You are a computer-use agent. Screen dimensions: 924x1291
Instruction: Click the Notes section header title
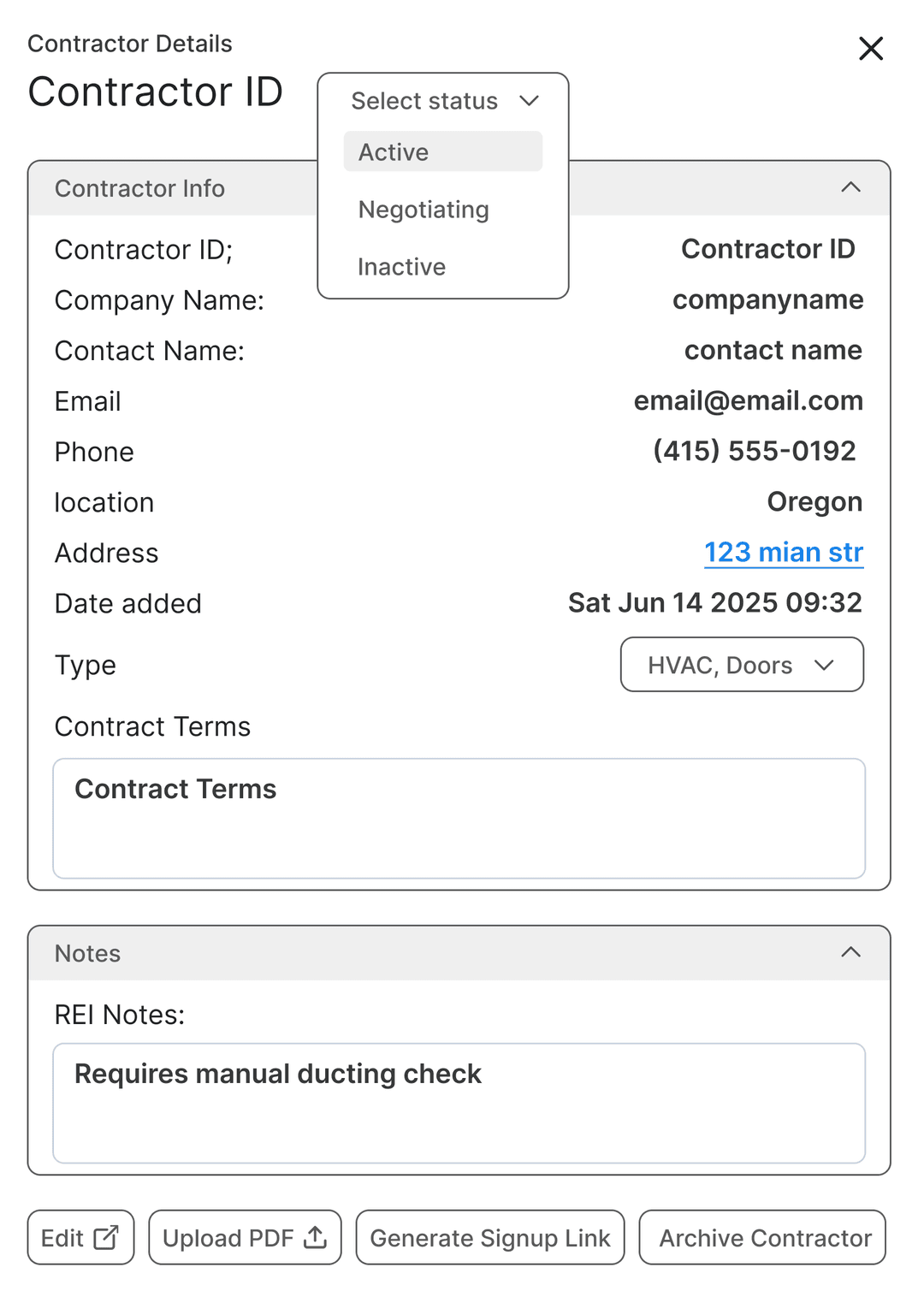click(87, 953)
